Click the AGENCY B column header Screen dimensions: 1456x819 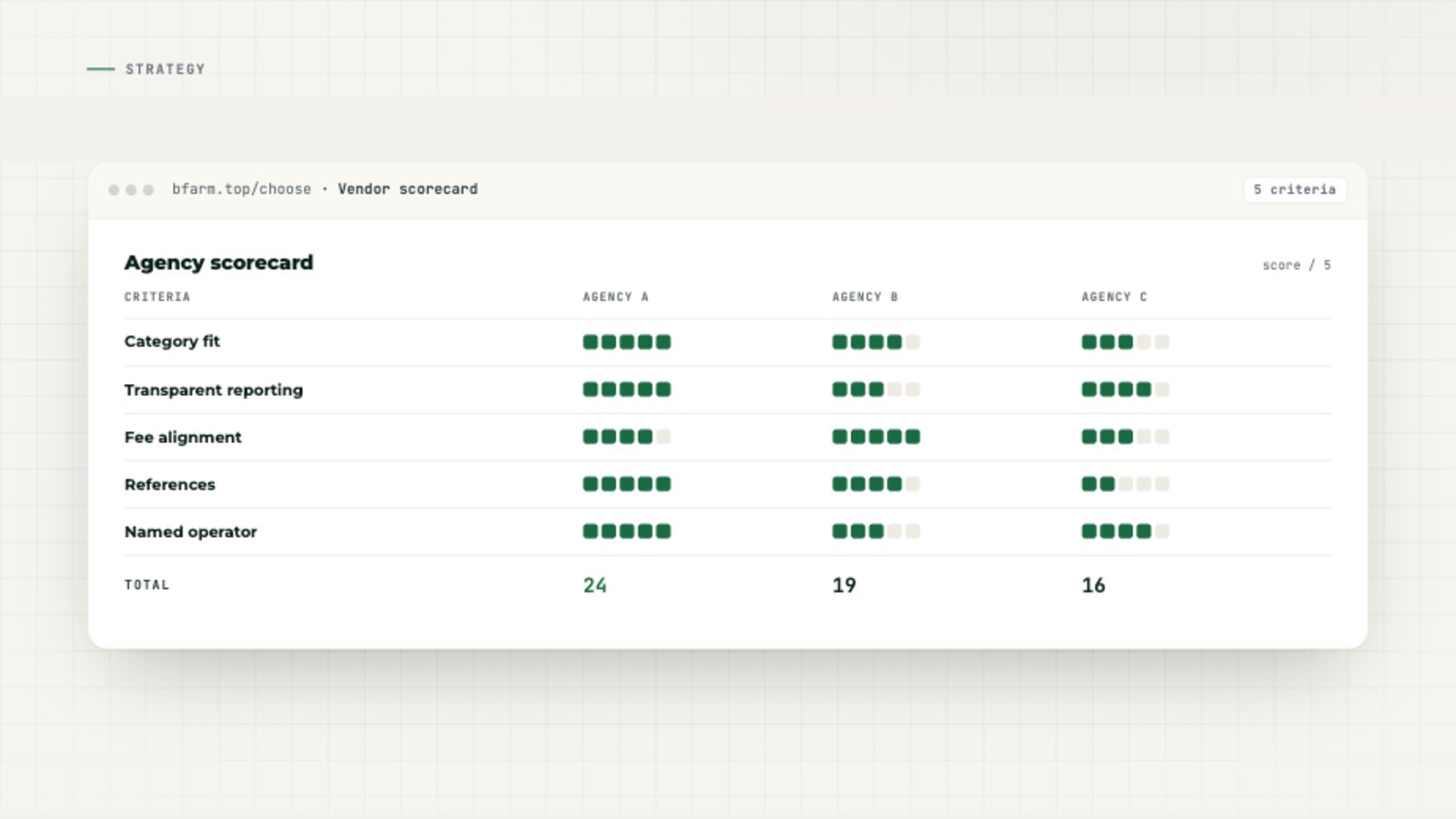coord(864,297)
